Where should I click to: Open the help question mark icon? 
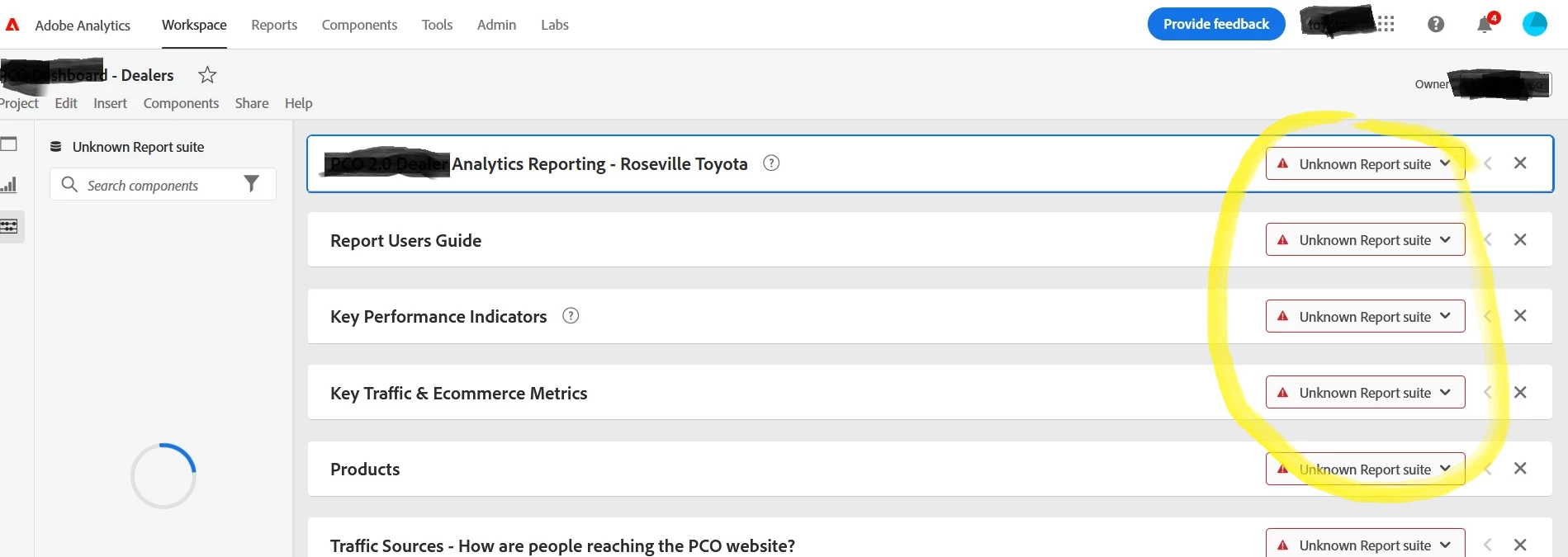pyautogui.click(x=1436, y=24)
